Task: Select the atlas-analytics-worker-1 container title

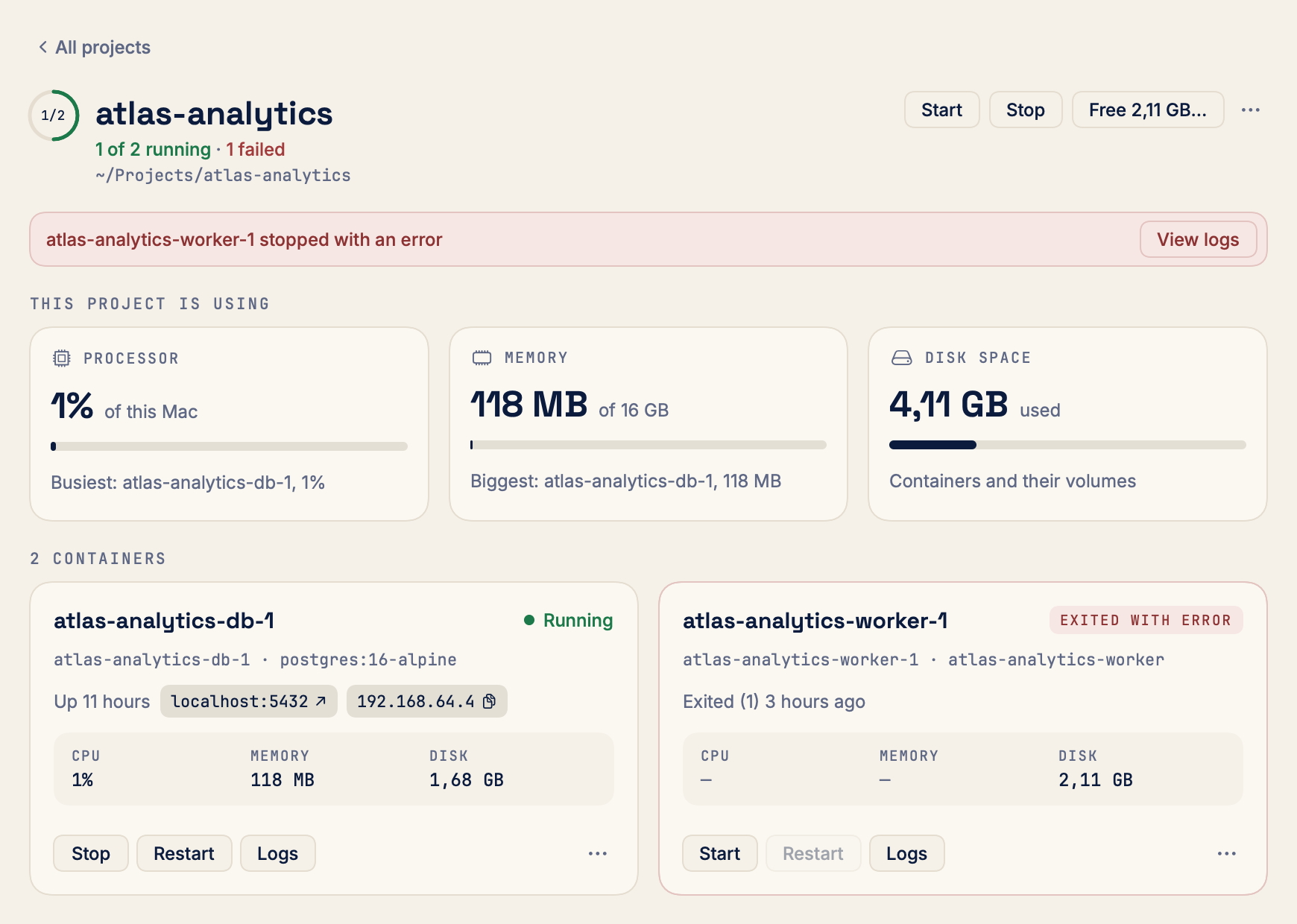Action: click(815, 621)
